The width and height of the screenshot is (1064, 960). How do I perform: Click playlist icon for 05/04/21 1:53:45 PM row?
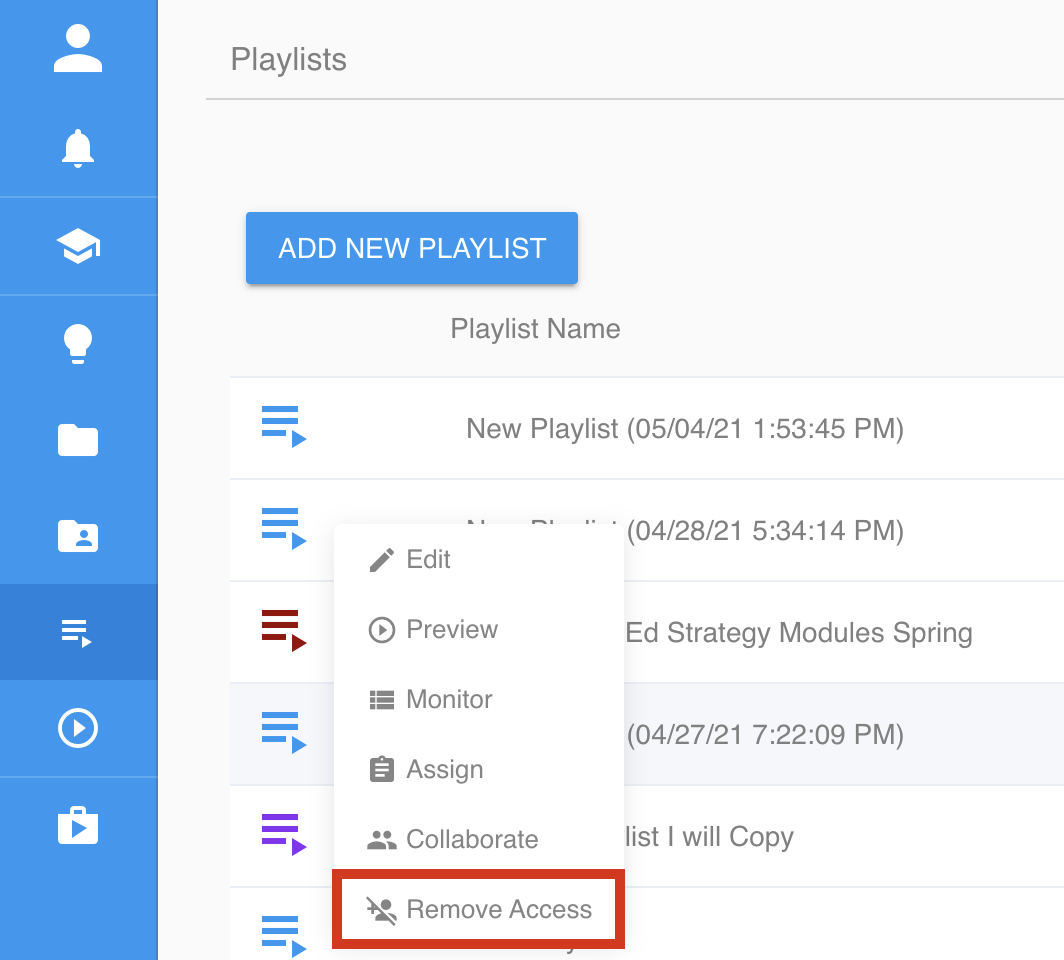pos(284,427)
